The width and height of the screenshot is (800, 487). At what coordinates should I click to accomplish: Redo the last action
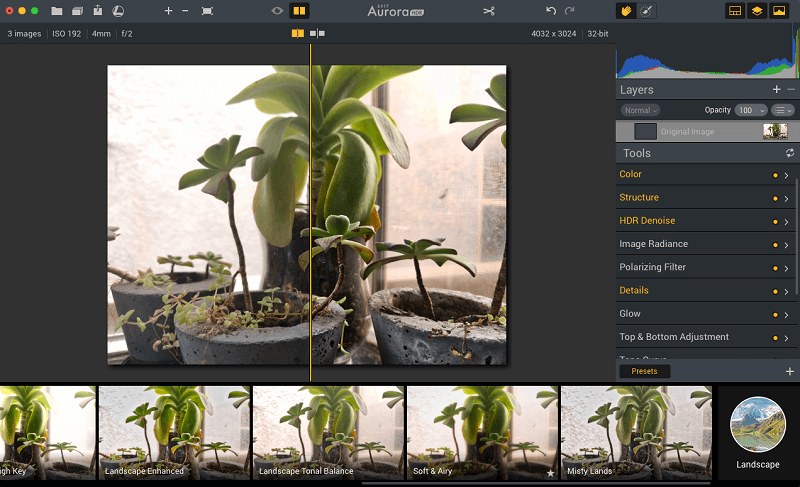coord(569,10)
